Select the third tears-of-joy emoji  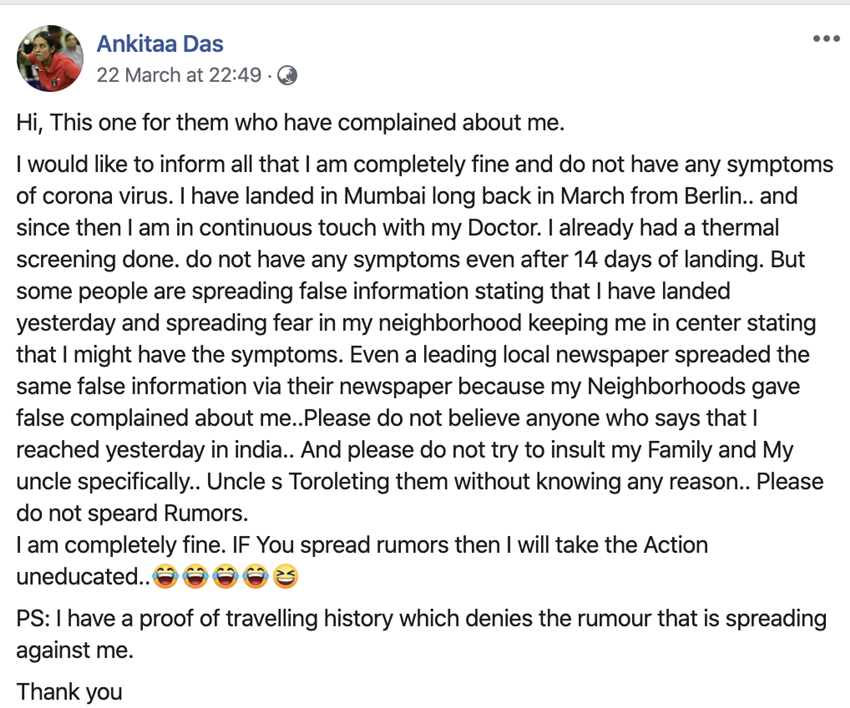coord(227,577)
